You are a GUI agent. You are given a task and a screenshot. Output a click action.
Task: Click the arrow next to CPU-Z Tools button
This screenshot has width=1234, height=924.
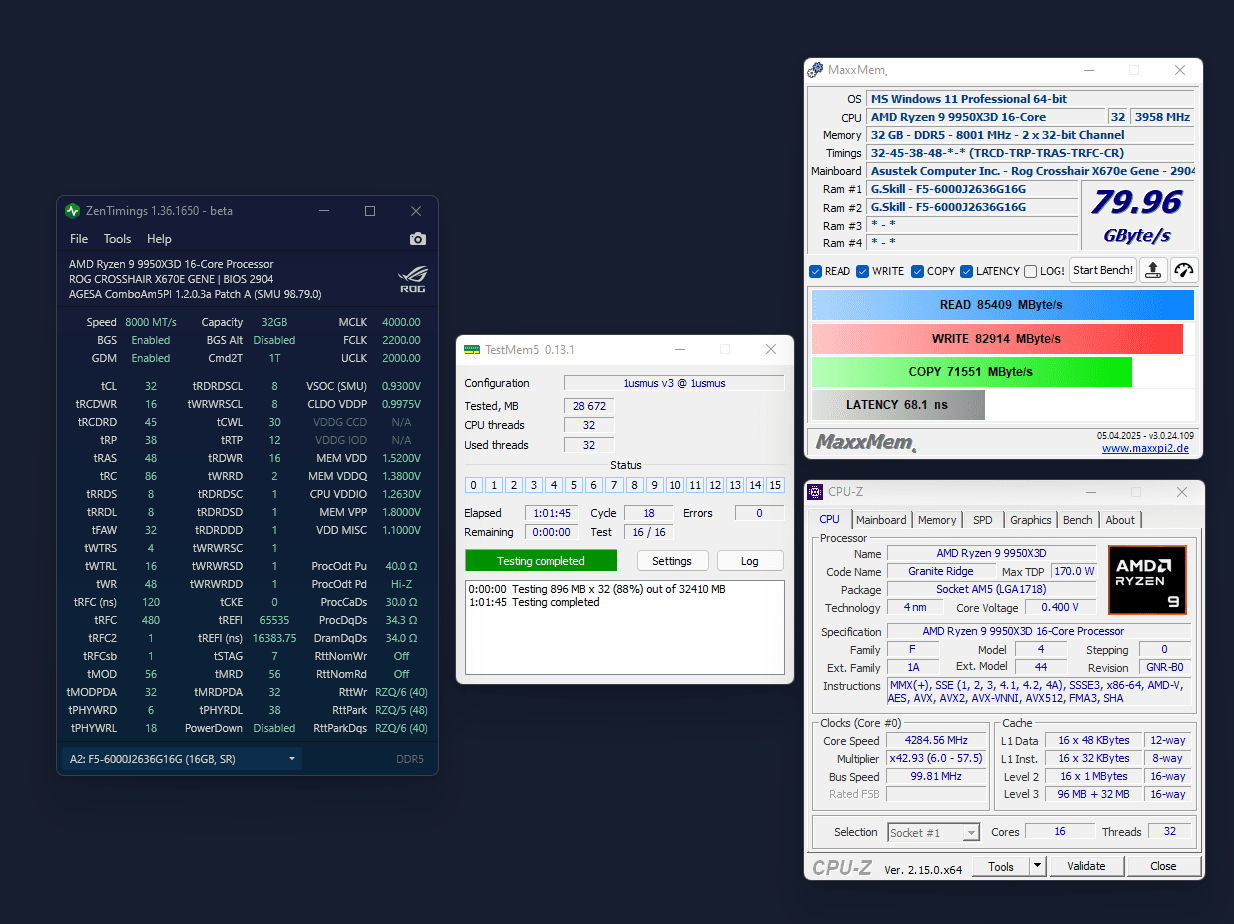tap(1037, 866)
